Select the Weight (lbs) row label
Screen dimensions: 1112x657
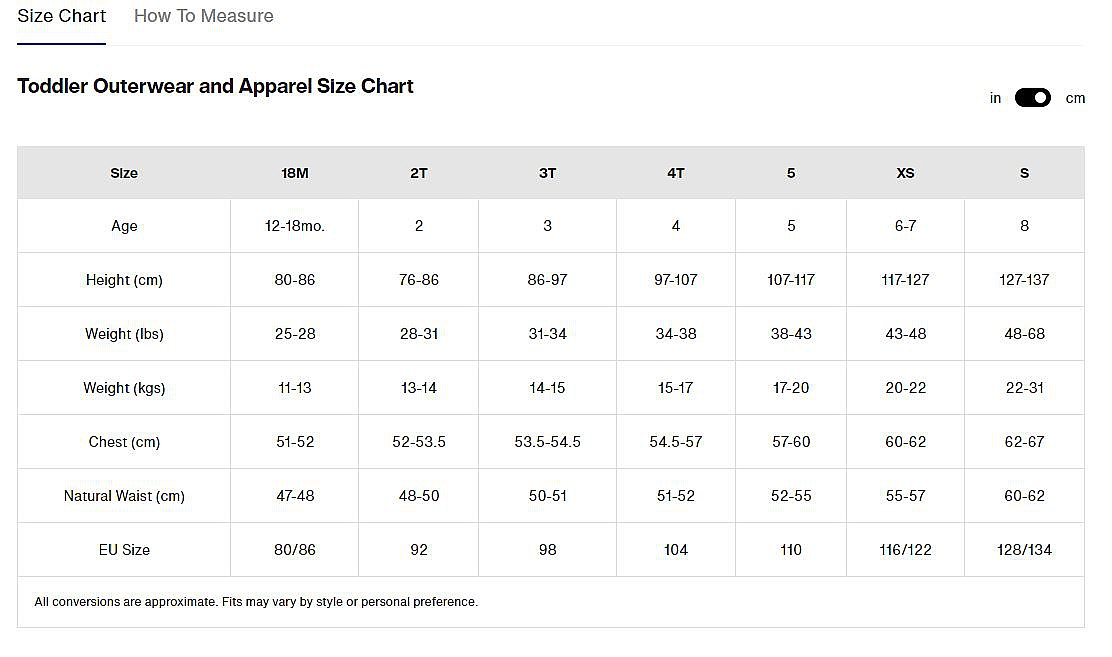(124, 334)
